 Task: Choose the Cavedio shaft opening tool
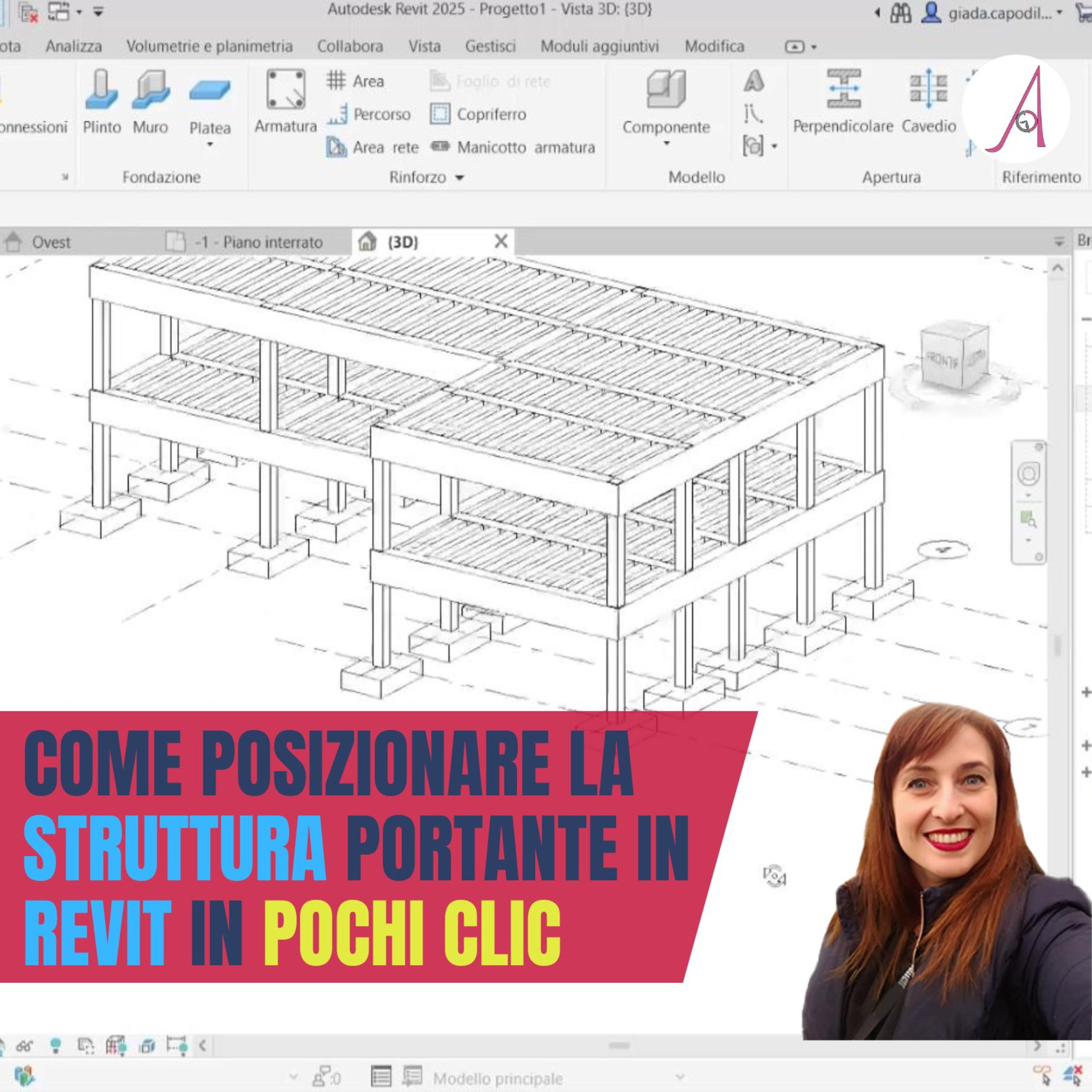coord(929,102)
